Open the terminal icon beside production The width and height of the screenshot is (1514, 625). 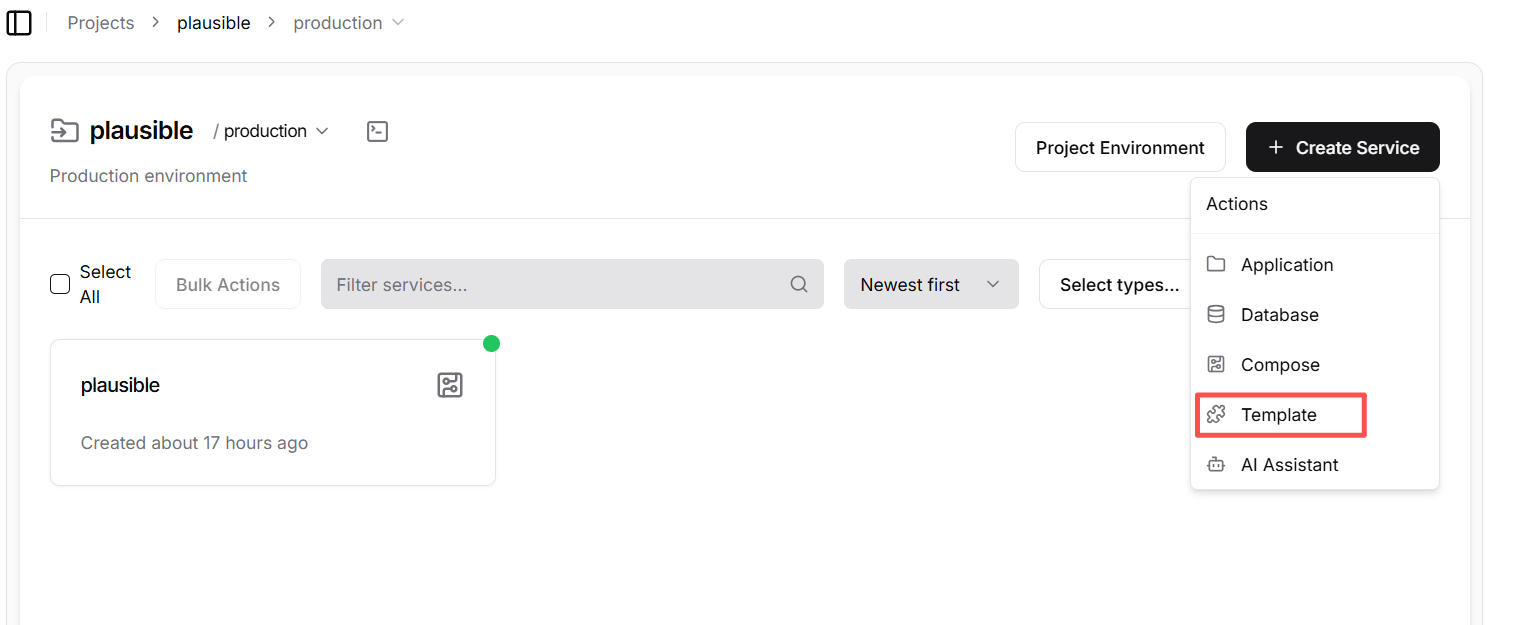(377, 131)
